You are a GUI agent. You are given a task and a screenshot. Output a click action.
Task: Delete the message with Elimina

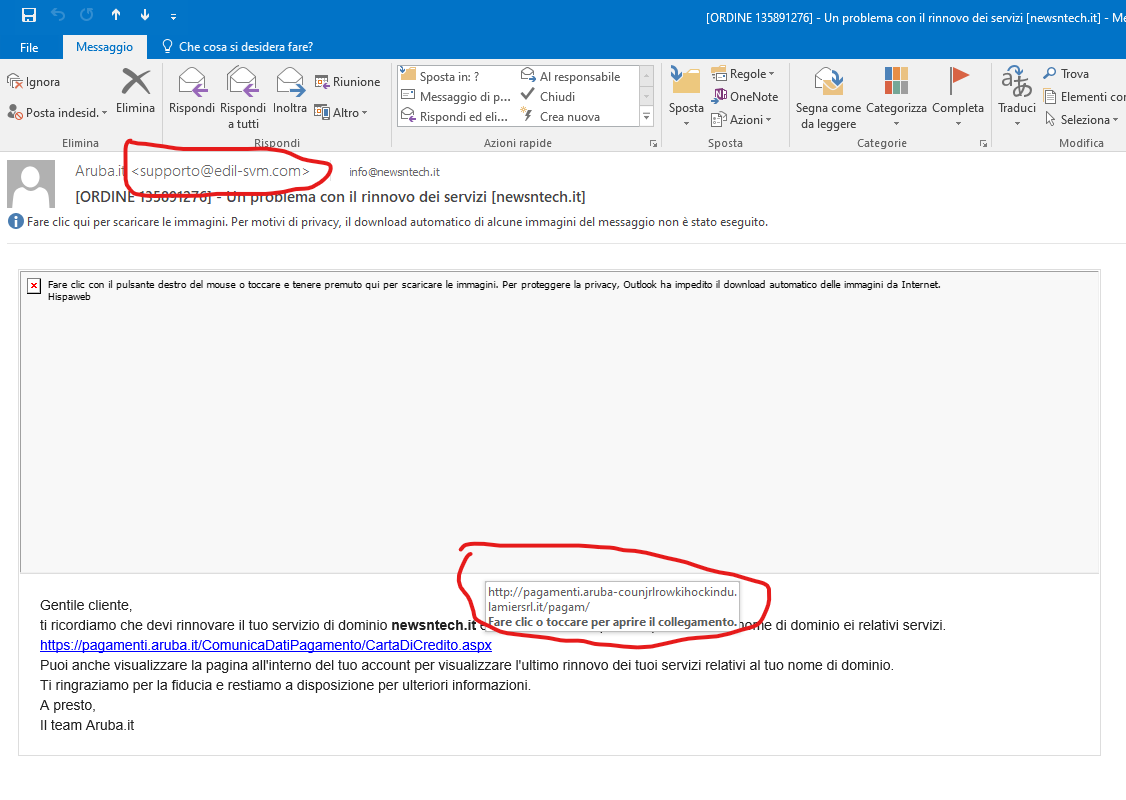pyautogui.click(x=136, y=90)
